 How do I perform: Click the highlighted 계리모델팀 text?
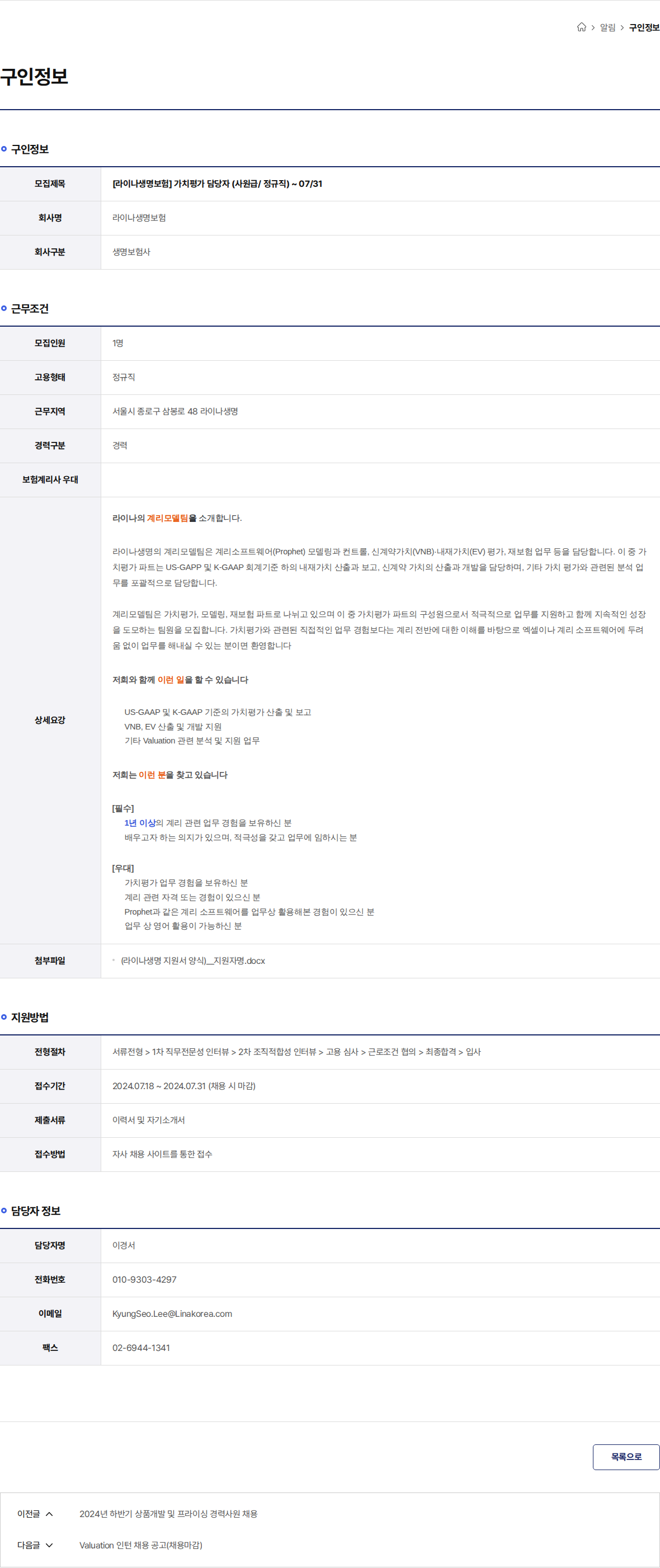pyautogui.click(x=167, y=518)
